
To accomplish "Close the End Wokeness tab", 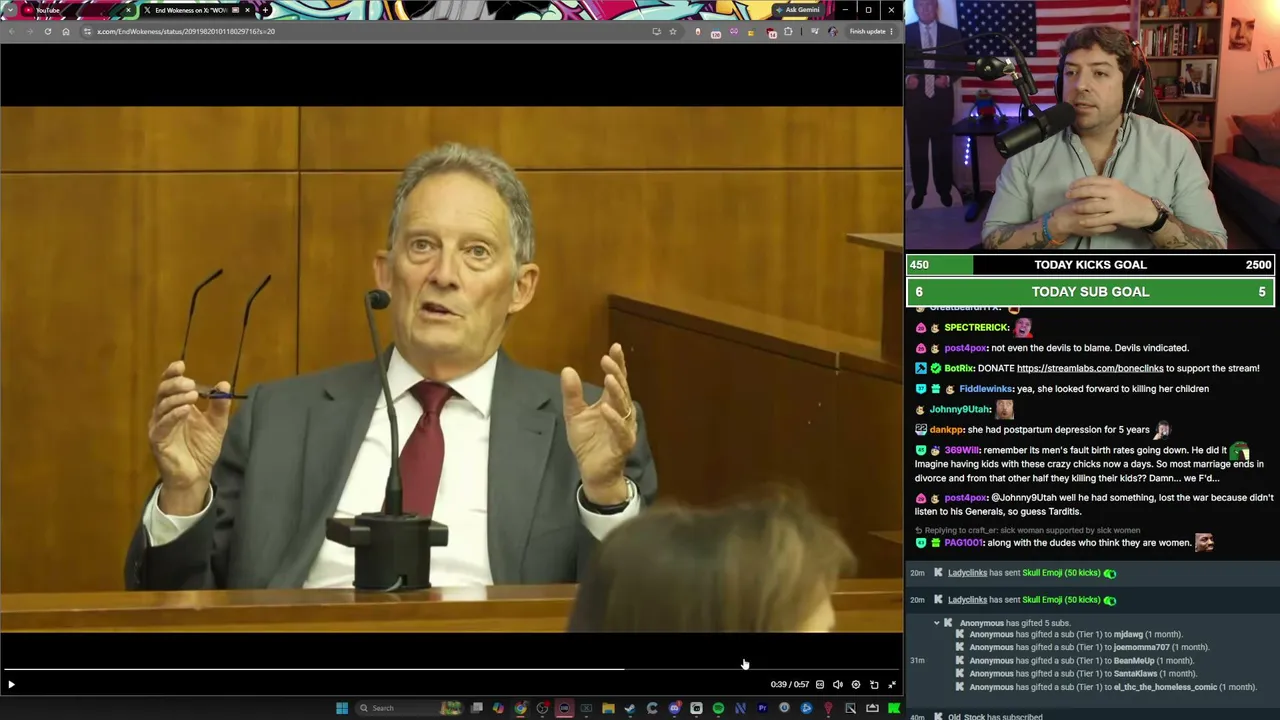I will click(247, 10).
